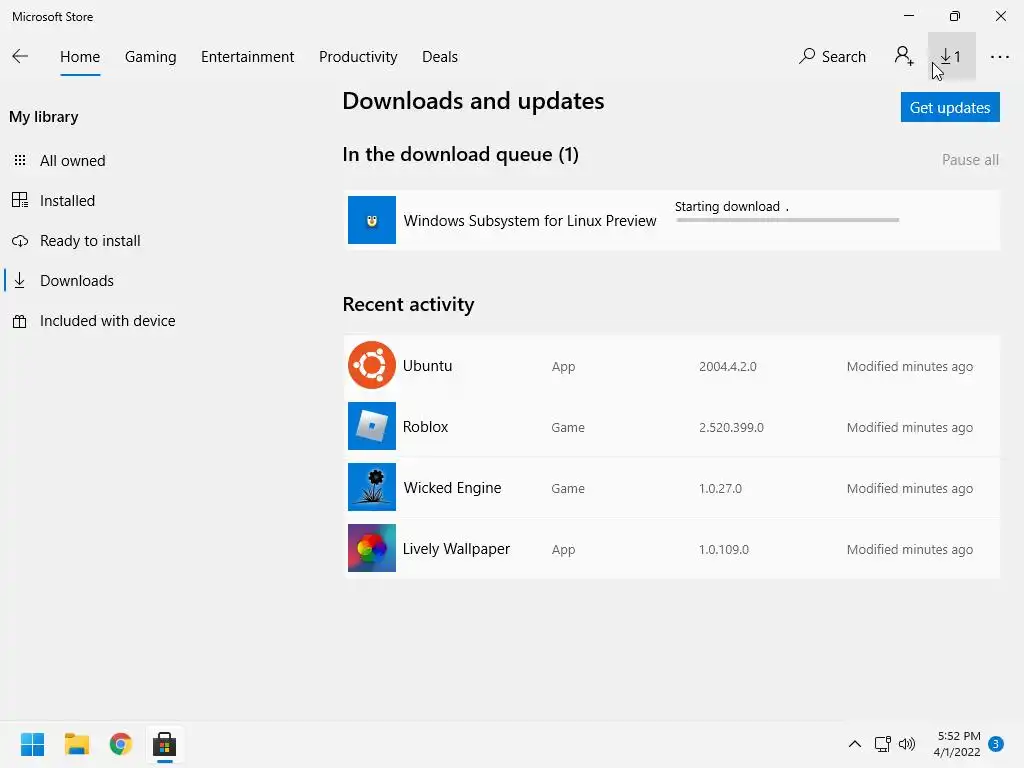Click the sign-in account icon
The height and width of the screenshot is (768, 1024).
point(904,56)
